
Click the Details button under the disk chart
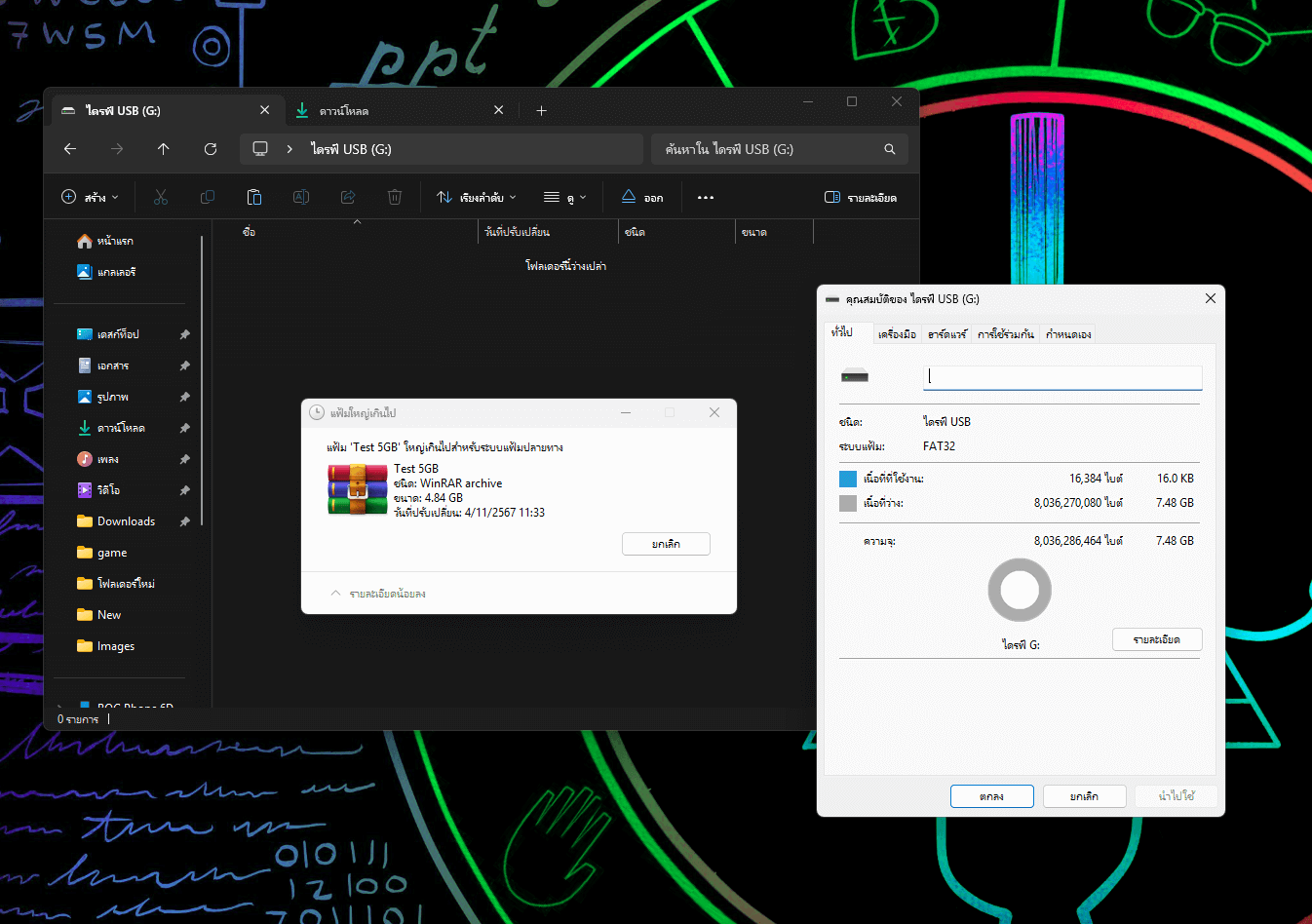1157,639
